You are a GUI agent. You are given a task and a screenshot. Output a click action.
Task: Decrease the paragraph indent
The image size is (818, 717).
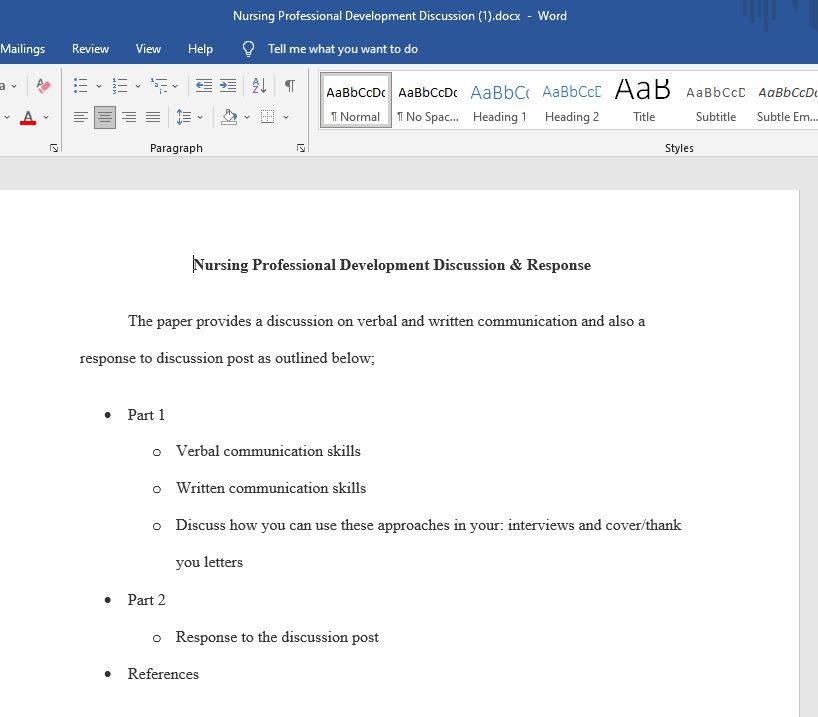(203, 86)
